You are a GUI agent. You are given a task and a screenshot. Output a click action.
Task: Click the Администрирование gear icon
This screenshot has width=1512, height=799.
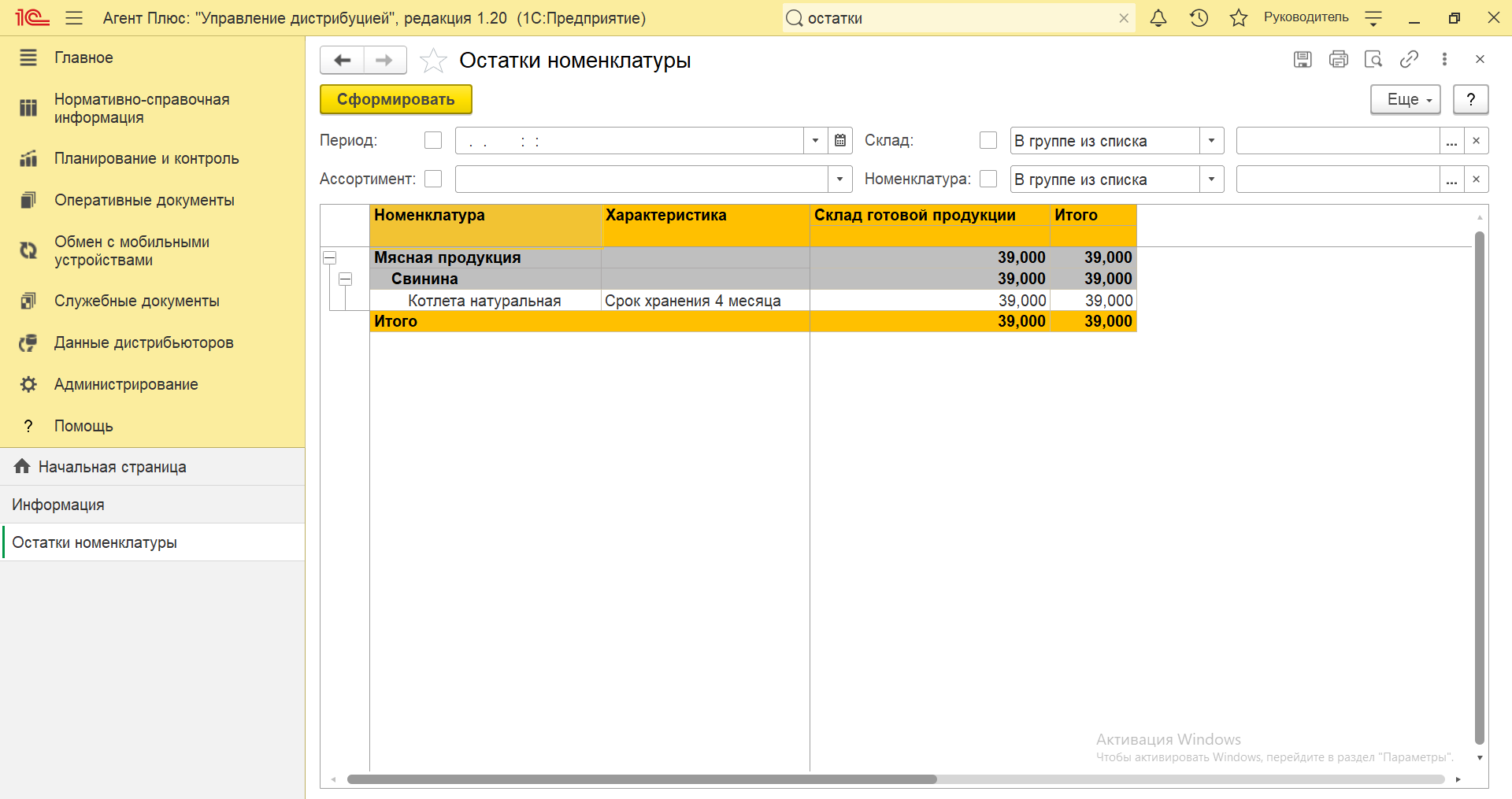tap(28, 384)
